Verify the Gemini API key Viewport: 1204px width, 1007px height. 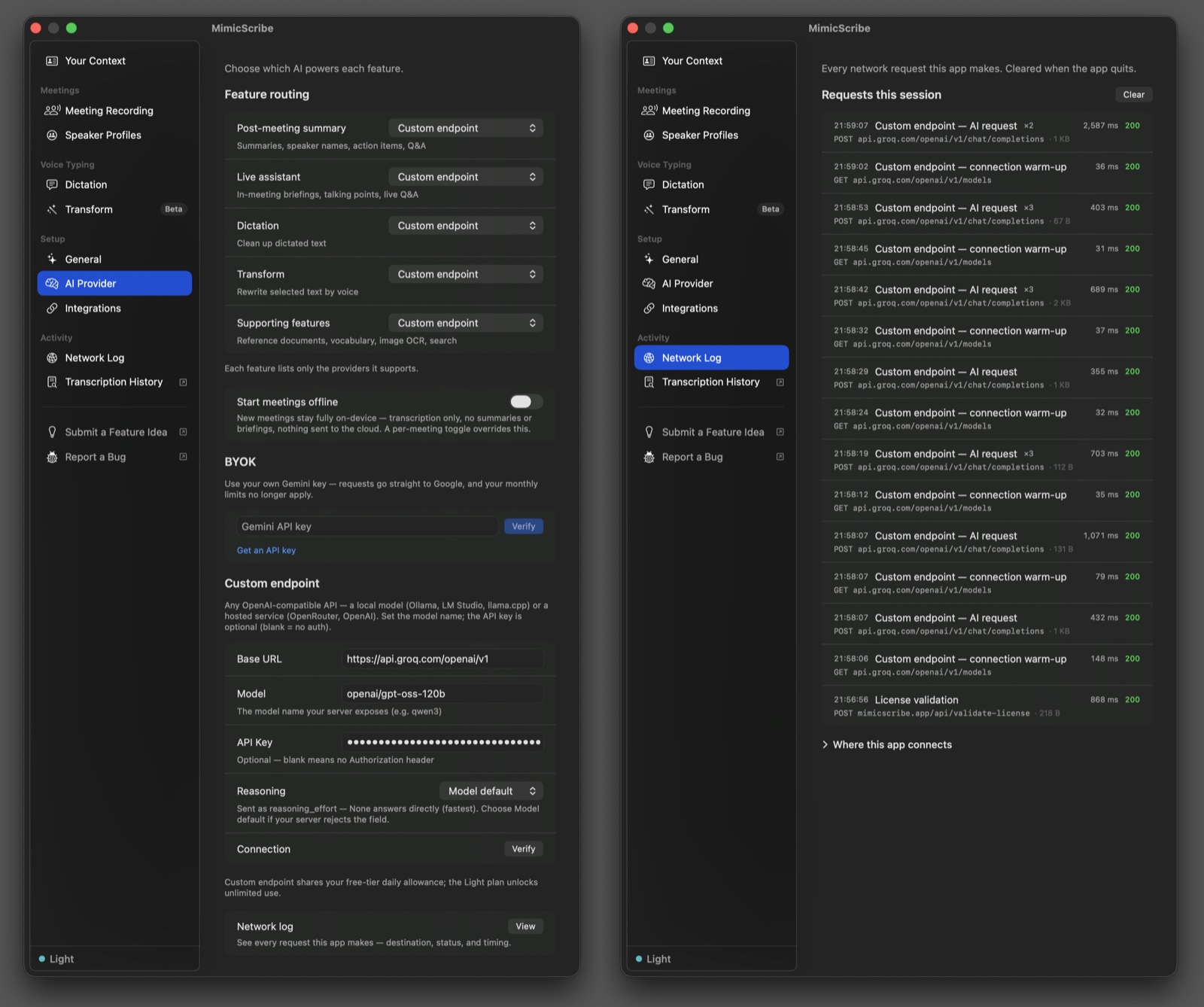pyautogui.click(x=524, y=527)
